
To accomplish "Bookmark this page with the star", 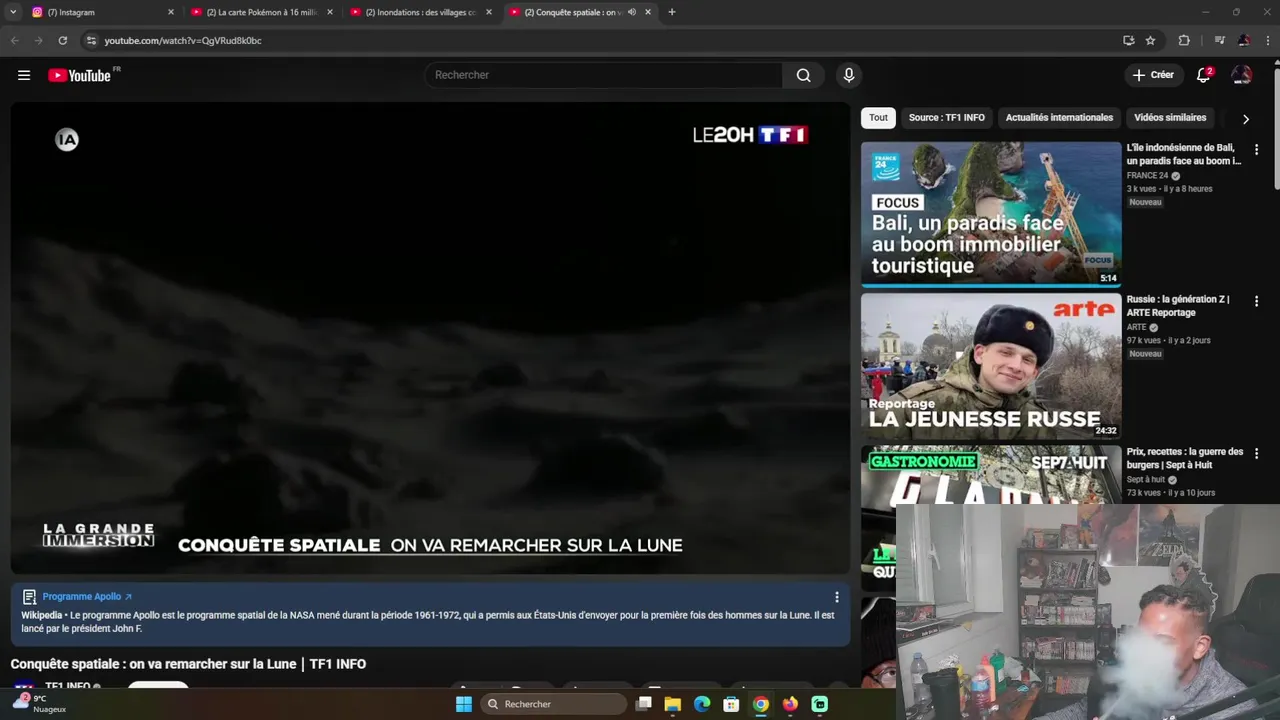I will pyautogui.click(x=1151, y=41).
